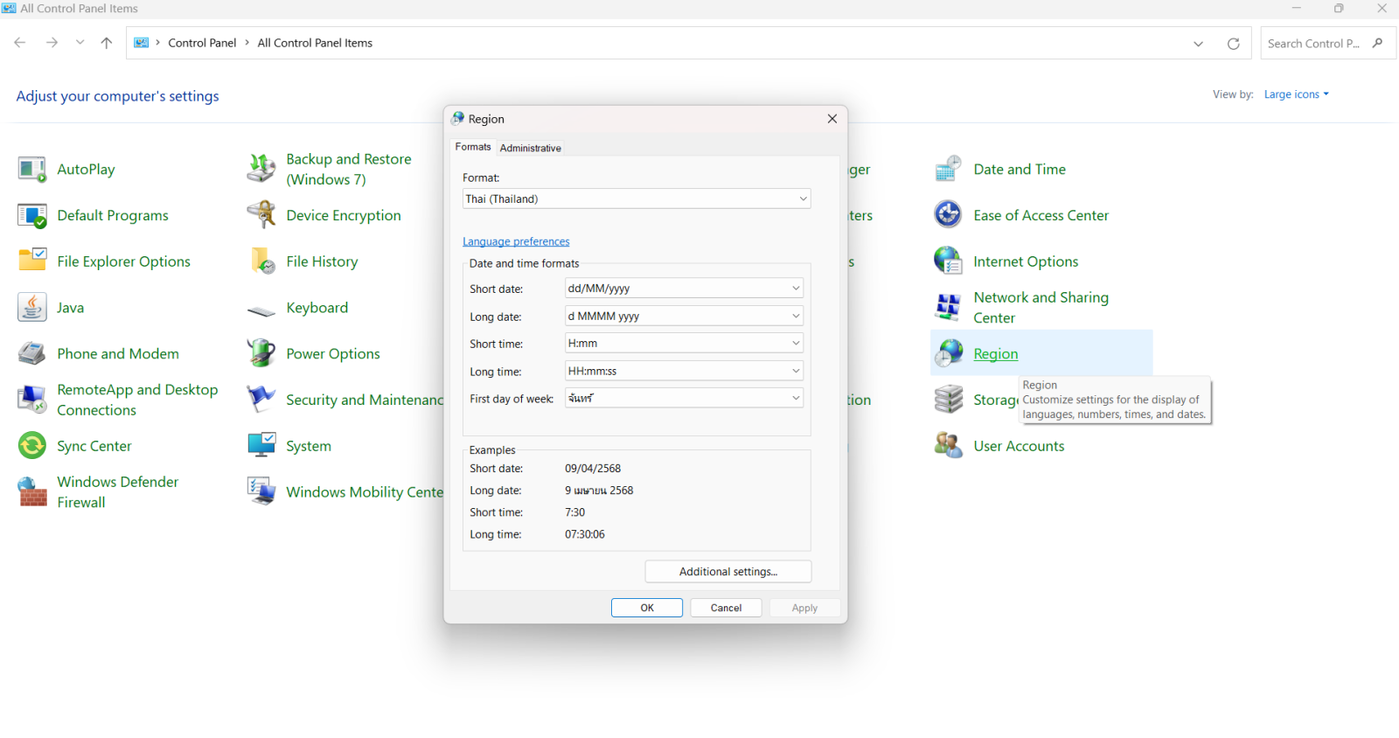This screenshot has width=1399, height=738.
Task: Open Backup and Restore icon
Action: [261, 169]
